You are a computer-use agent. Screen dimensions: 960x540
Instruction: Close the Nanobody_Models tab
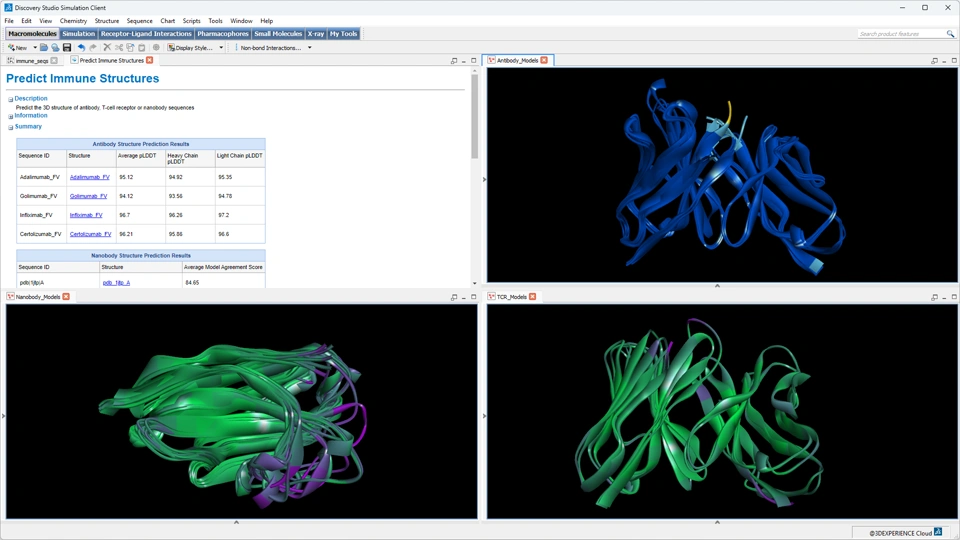pos(66,296)
